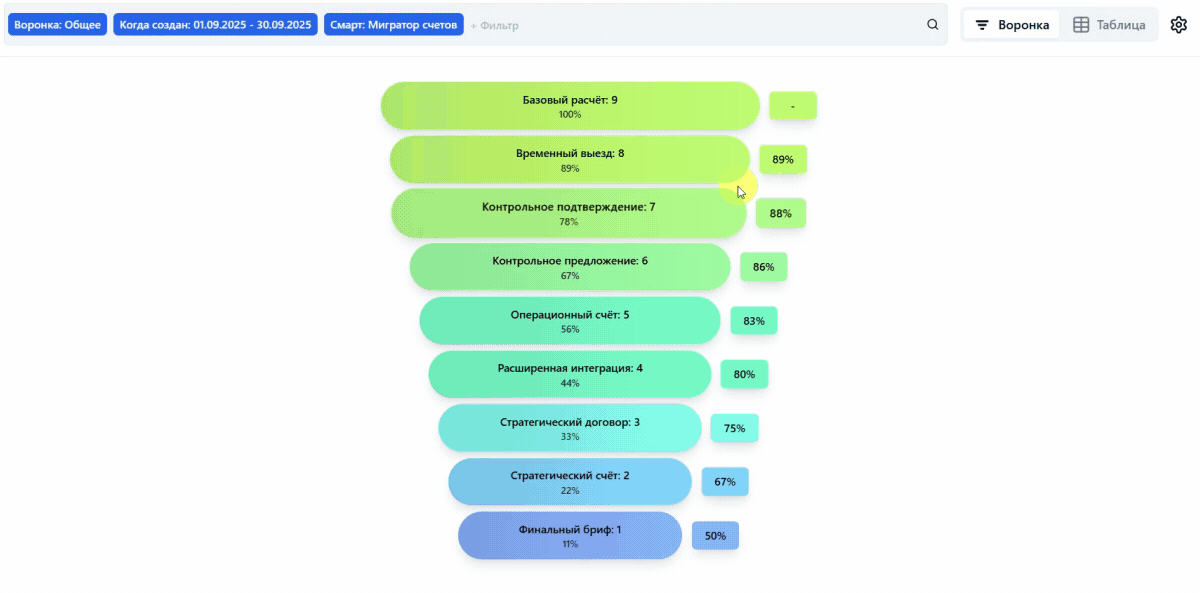Image resolution: width=1200 pixels, height=593 pixels.
Task: Open the settings gear icon
Action: tap(1178, 25)
